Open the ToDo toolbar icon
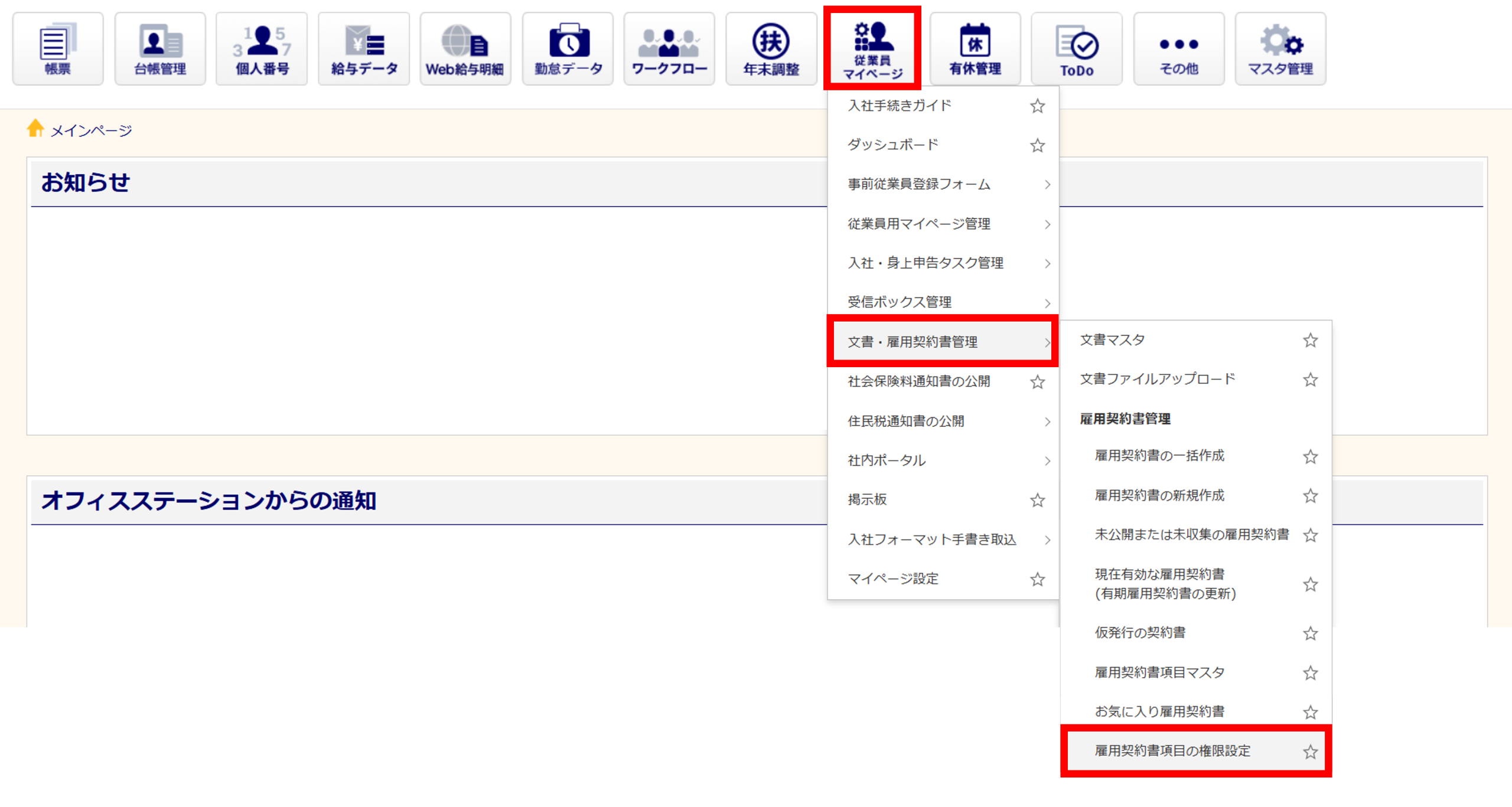 click(x=1077, y=49)
